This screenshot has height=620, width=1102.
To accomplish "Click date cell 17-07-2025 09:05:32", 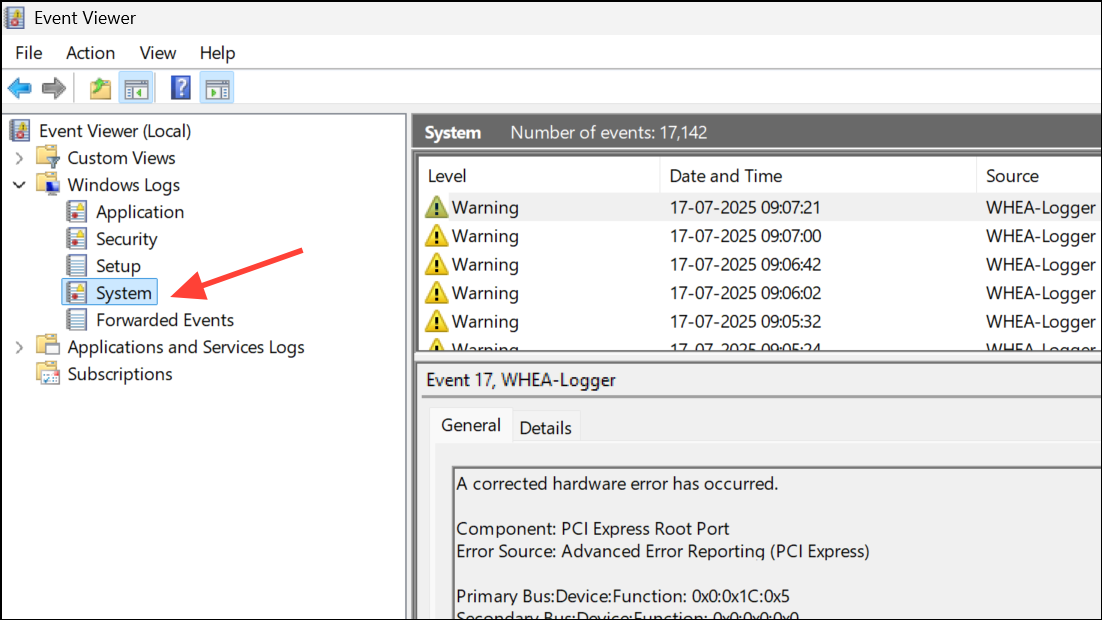I will point(745,321).
